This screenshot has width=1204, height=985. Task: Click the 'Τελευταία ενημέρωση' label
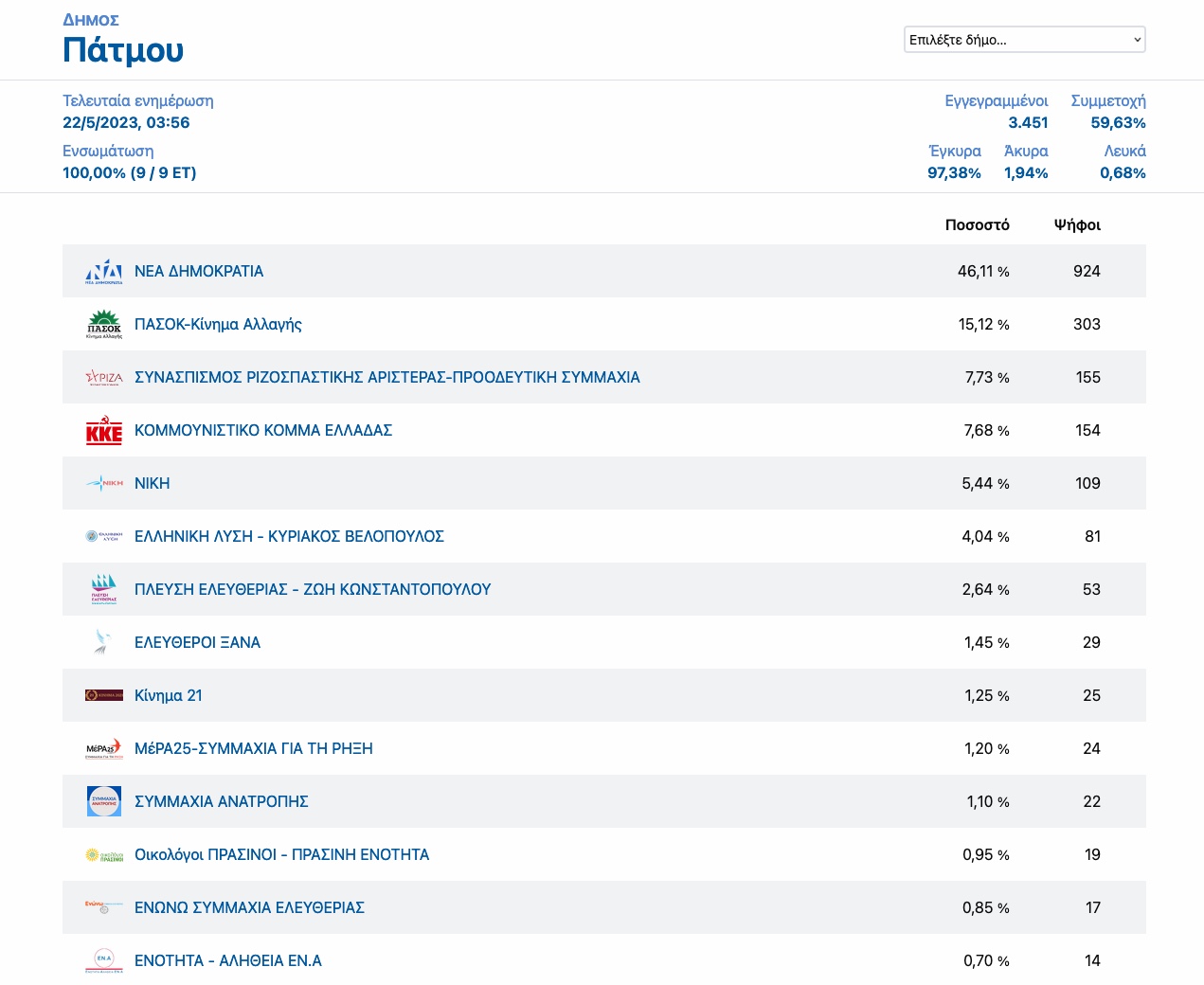pyautogui.click(x=138, y=100)
